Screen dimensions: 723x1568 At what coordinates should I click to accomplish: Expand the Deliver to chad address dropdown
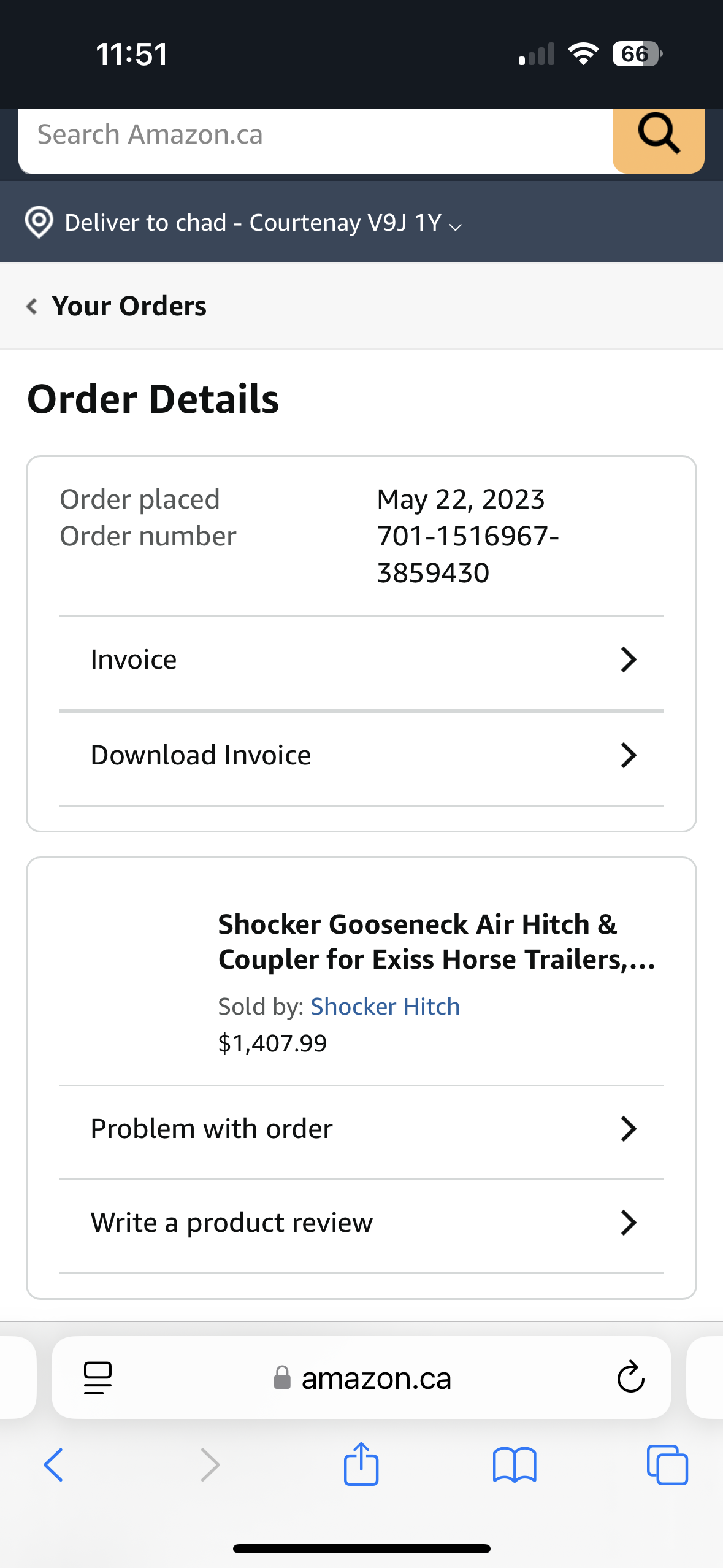(455, 226)
